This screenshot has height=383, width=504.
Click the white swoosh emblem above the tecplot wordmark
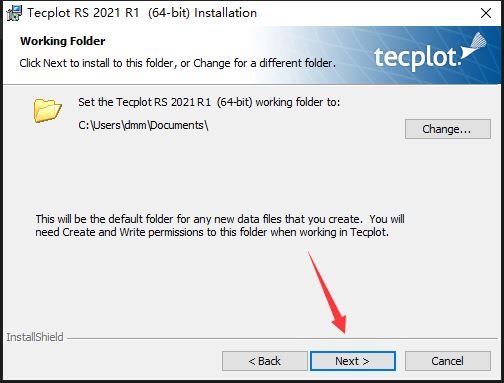(474, 47)
